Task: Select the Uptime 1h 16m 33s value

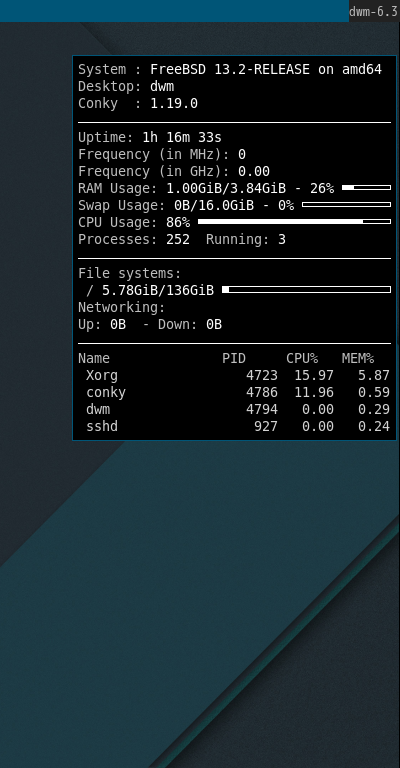Action: pyautogui.click(x=182, y=138)
